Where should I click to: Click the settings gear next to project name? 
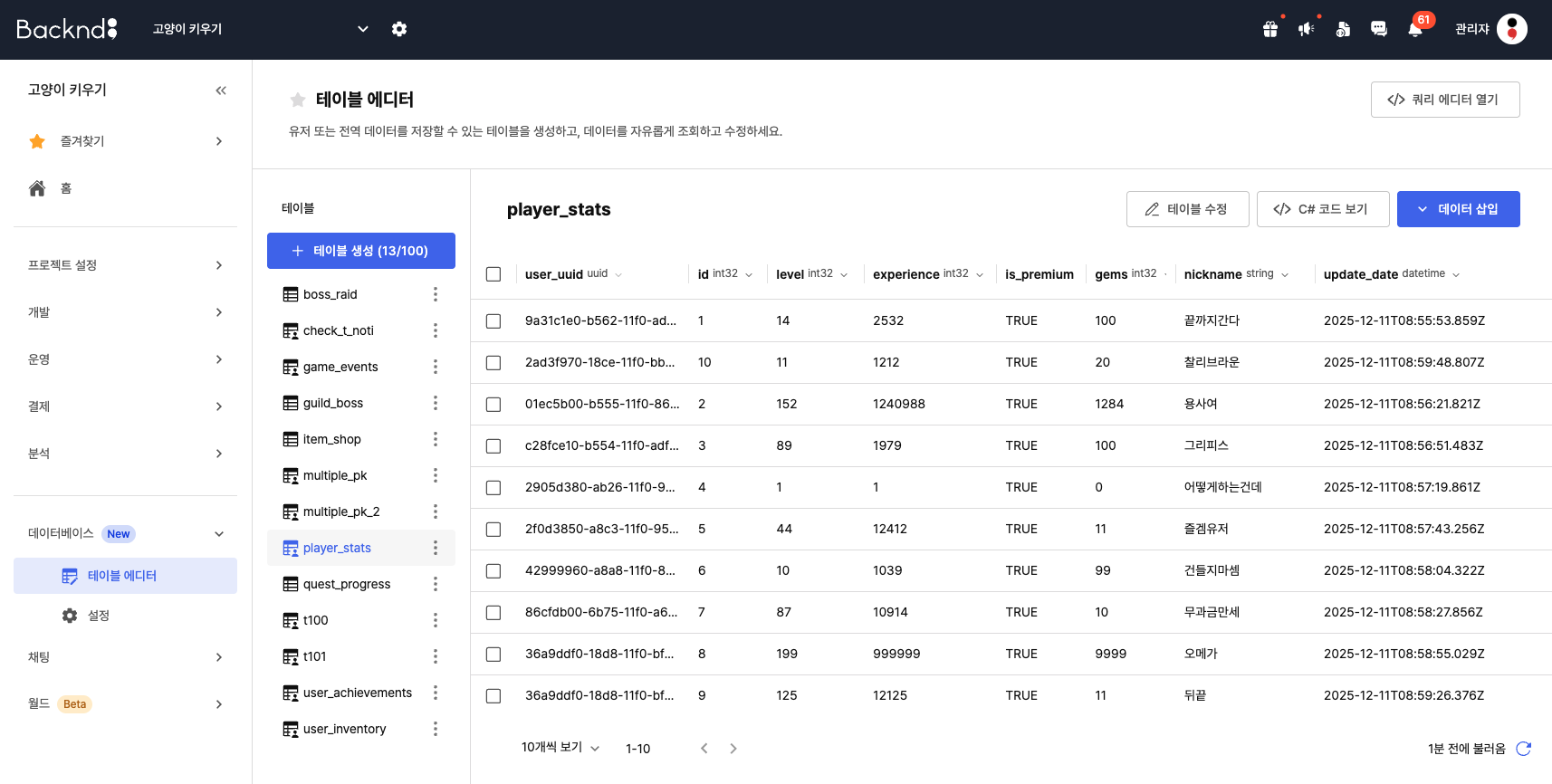click(x=399, y=29)
